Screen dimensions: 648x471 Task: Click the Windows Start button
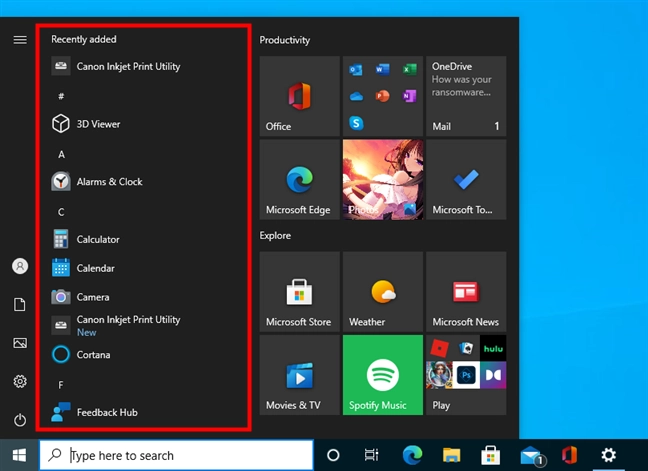tap(19, 455)
